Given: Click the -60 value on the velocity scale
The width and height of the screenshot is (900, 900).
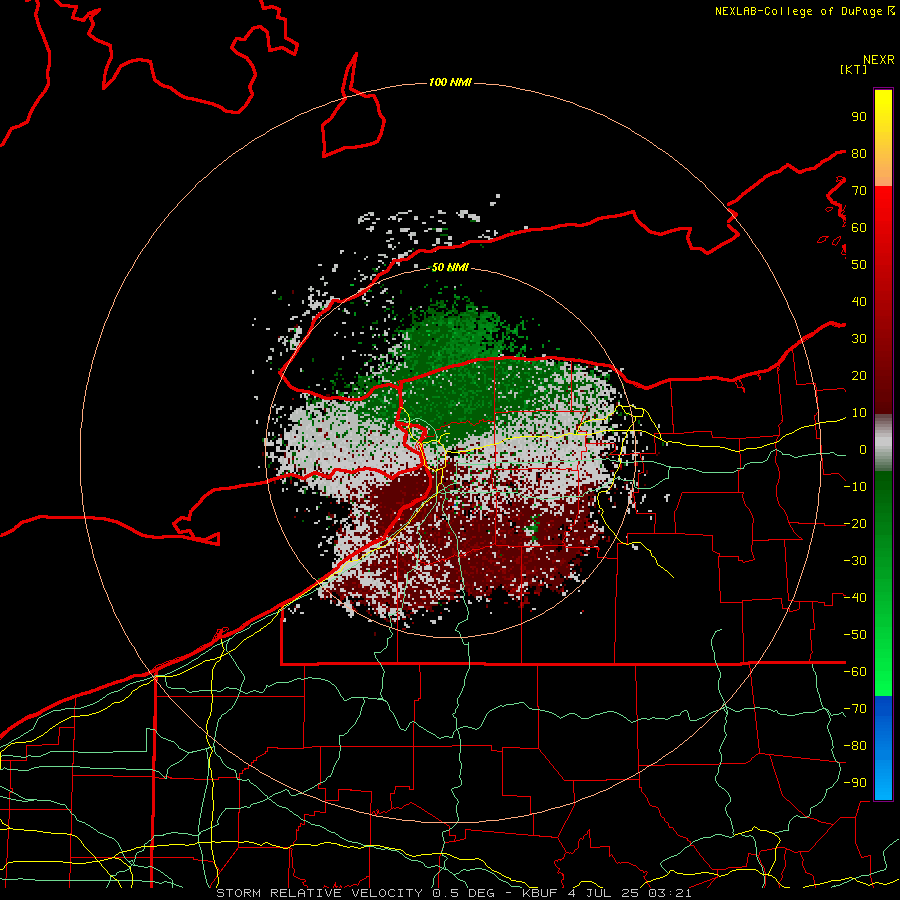Looking at the screenshot, I should (855, 672).
